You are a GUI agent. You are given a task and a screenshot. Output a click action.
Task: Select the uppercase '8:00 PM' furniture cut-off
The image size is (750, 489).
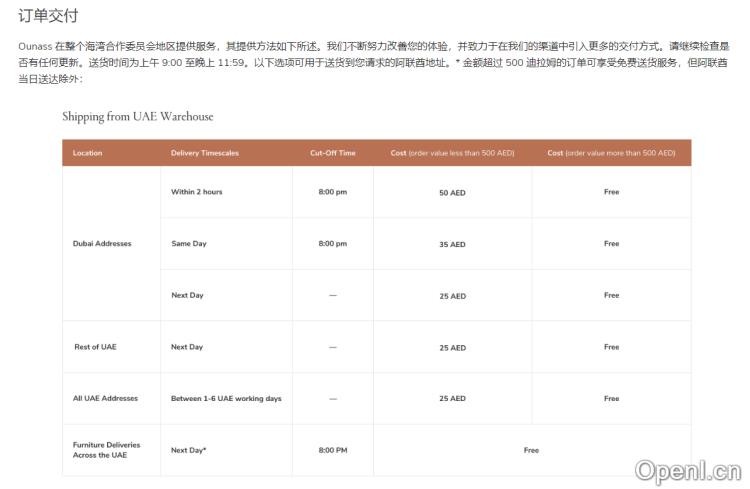pyautogui.click(x=333, y=450)
